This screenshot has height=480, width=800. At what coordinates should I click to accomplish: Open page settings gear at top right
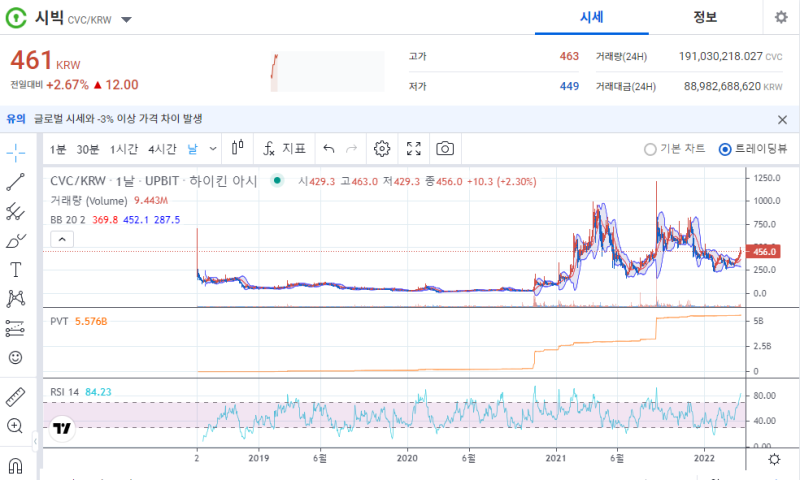click(x=781, y=17)
